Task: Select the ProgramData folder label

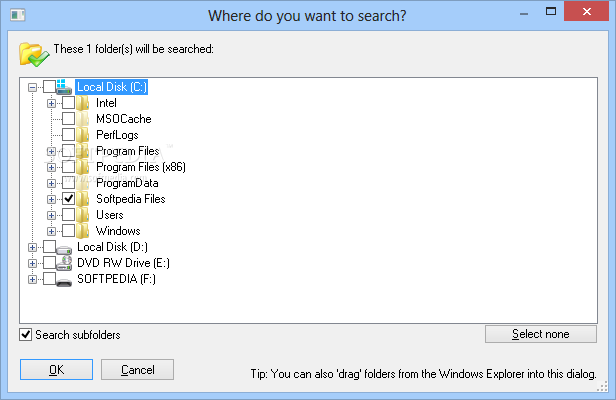Action: point(127,183)
